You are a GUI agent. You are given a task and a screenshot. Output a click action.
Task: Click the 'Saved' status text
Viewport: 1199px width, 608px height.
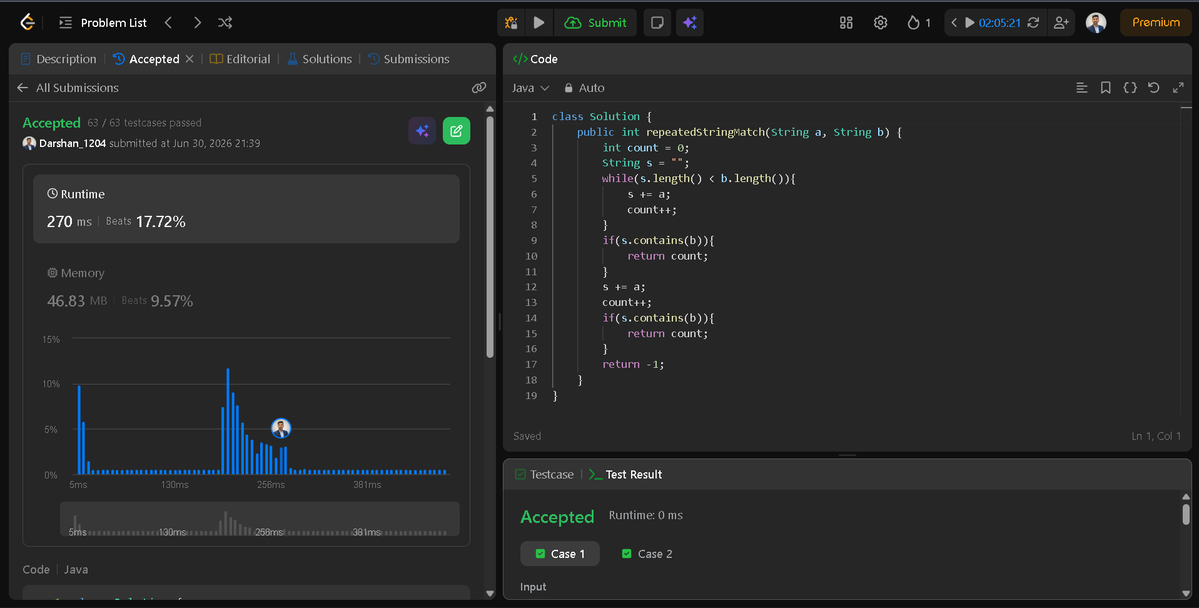point(527,436)
